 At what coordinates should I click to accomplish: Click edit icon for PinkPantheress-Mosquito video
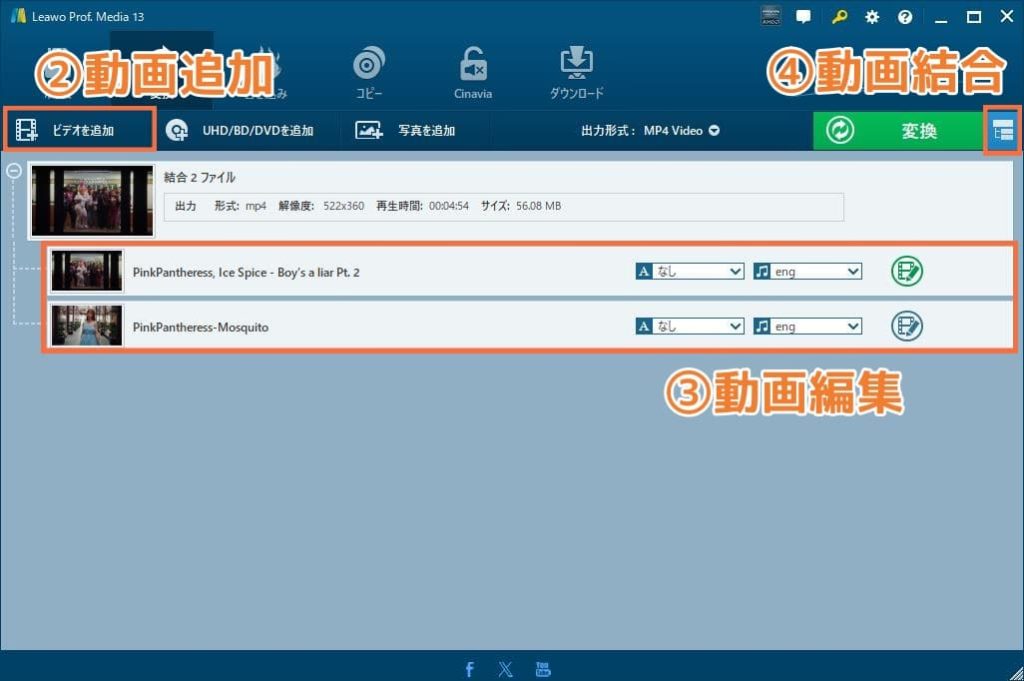(x=907, y=326)
